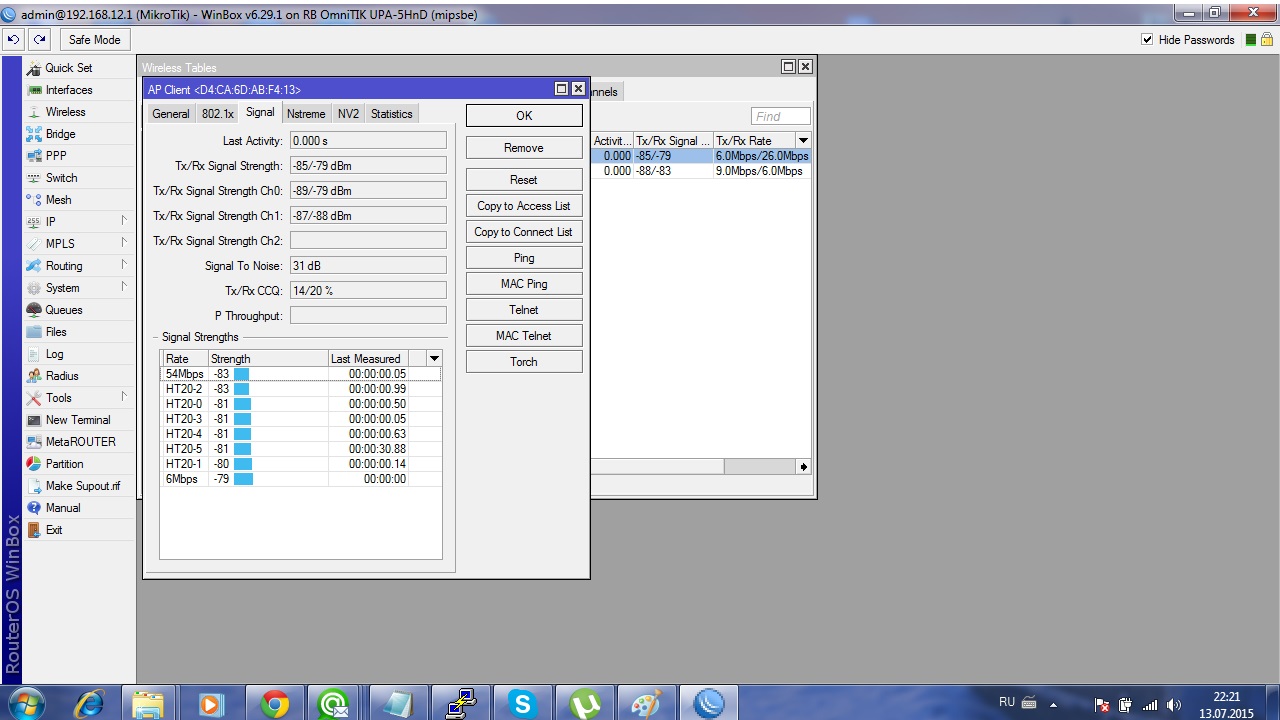
Task: Click the Ping button
Action: (x=524, y=258)
